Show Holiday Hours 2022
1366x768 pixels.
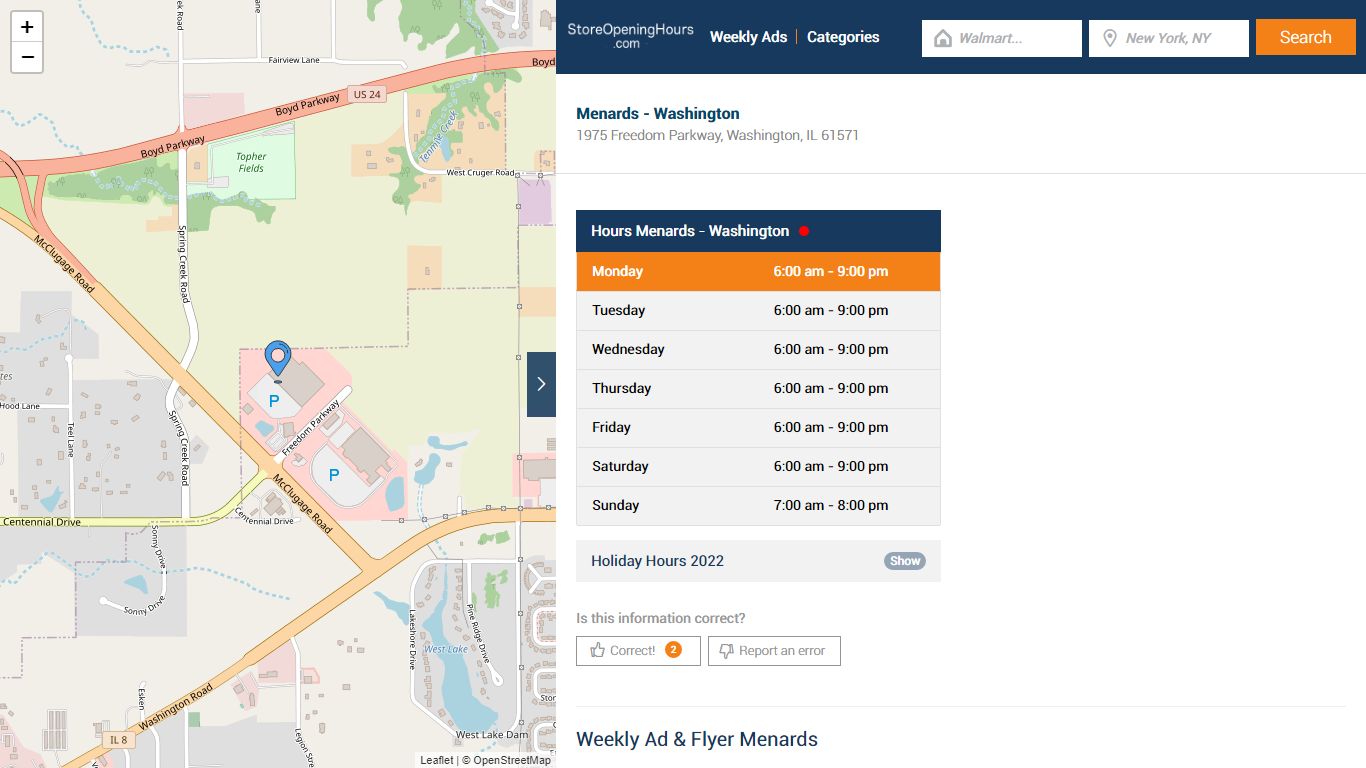[x=905, y=561]
